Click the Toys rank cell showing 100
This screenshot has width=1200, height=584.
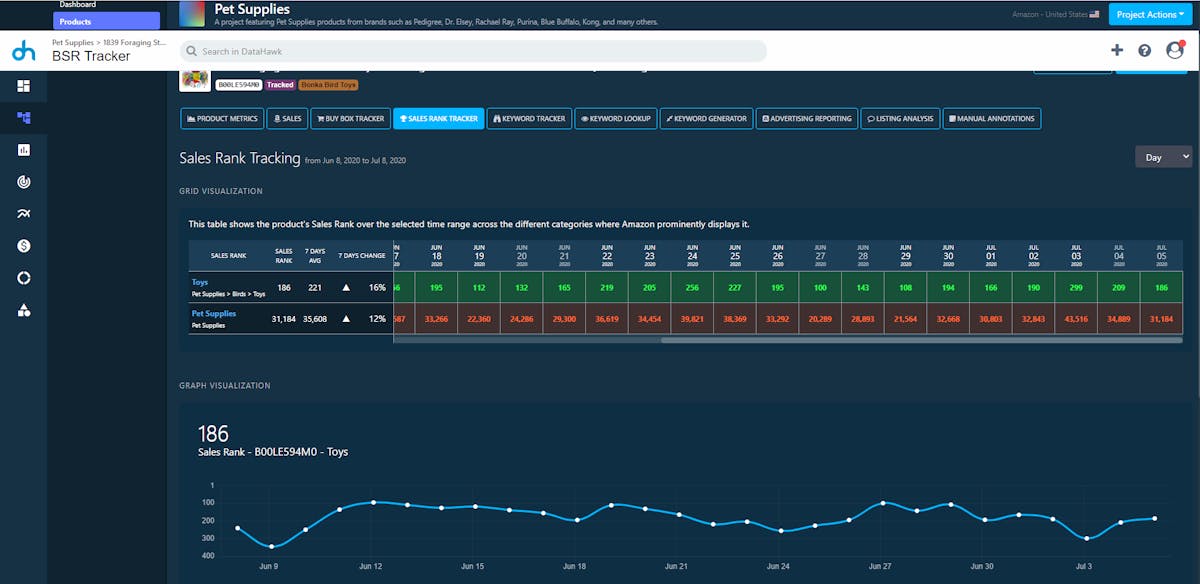(820, 287)
